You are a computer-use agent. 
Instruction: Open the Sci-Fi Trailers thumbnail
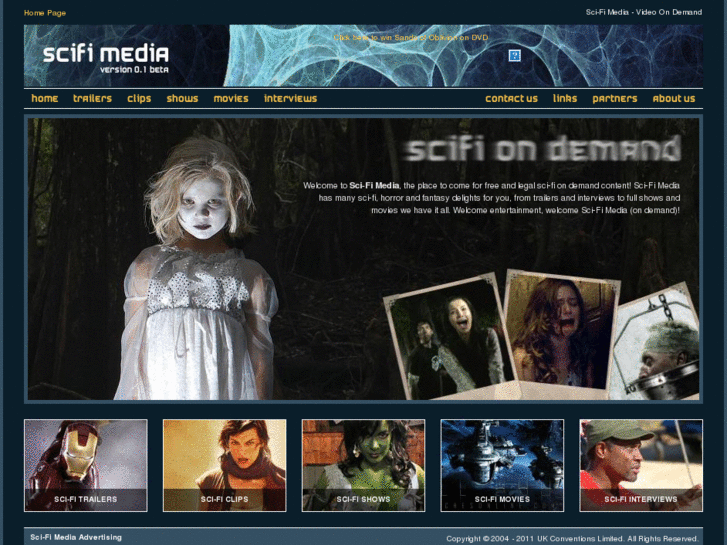[86, 465]
